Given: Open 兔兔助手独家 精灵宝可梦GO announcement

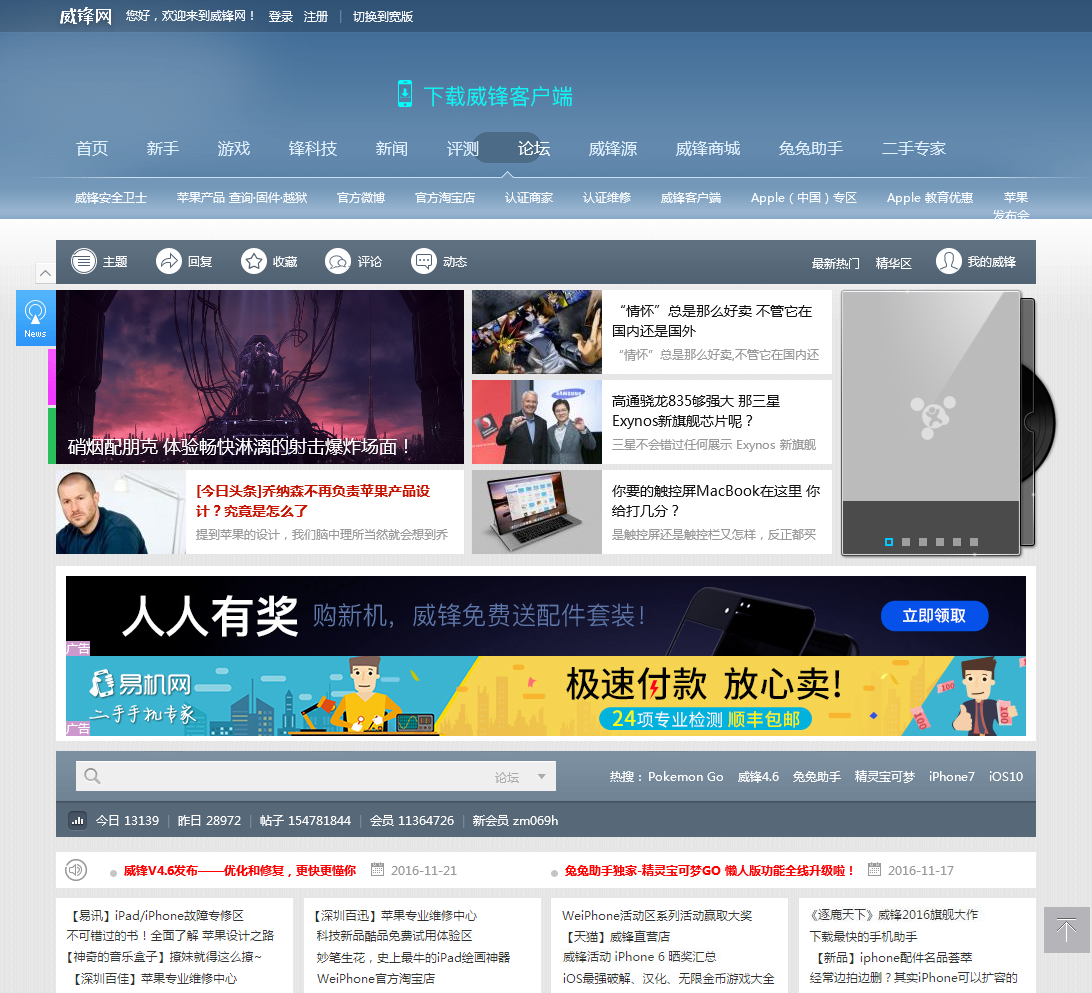Looking at the screenshot, I should (x=709, y=870).
